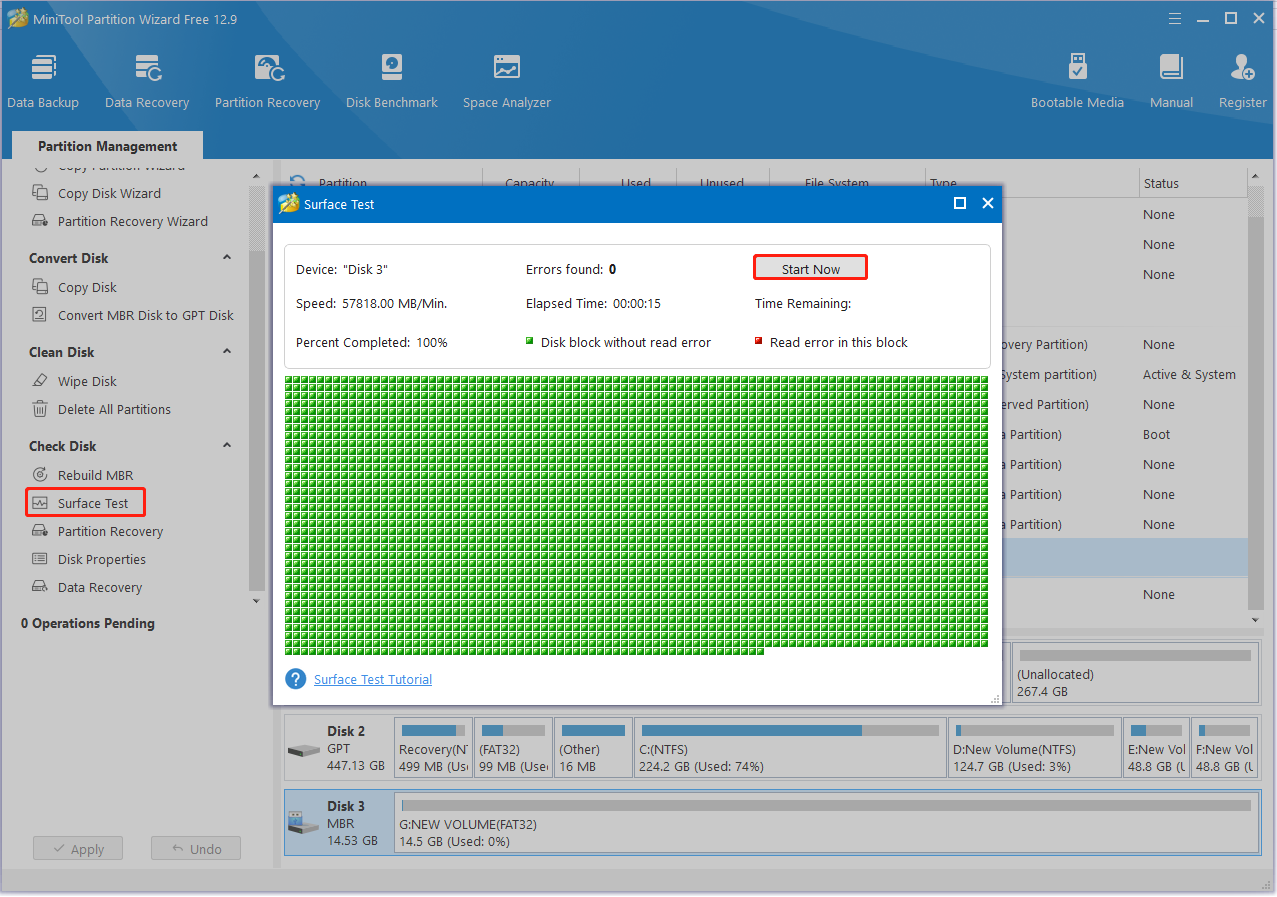Start Disk Benchmark
The width and height of the screenshot is (1277, 897).
click(392, 82)
